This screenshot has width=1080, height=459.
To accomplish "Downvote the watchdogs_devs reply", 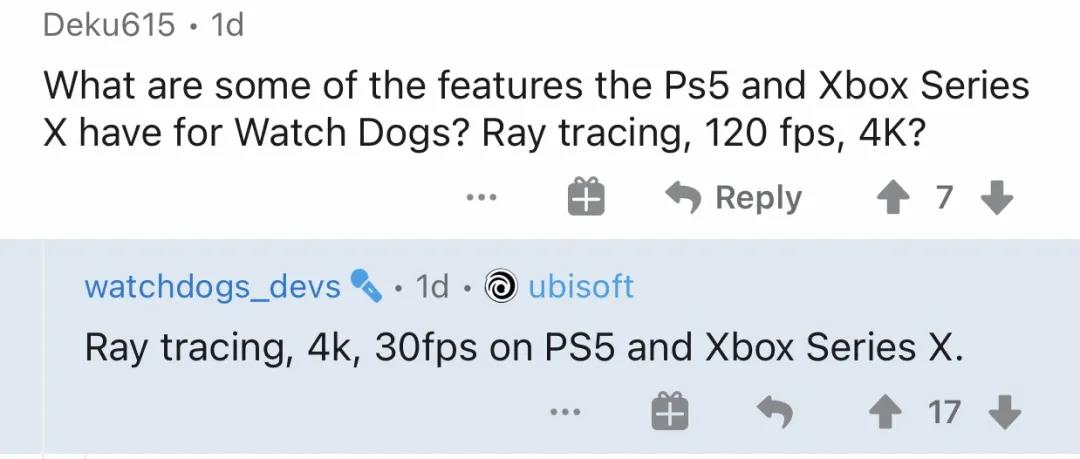I will point(1008,411).
